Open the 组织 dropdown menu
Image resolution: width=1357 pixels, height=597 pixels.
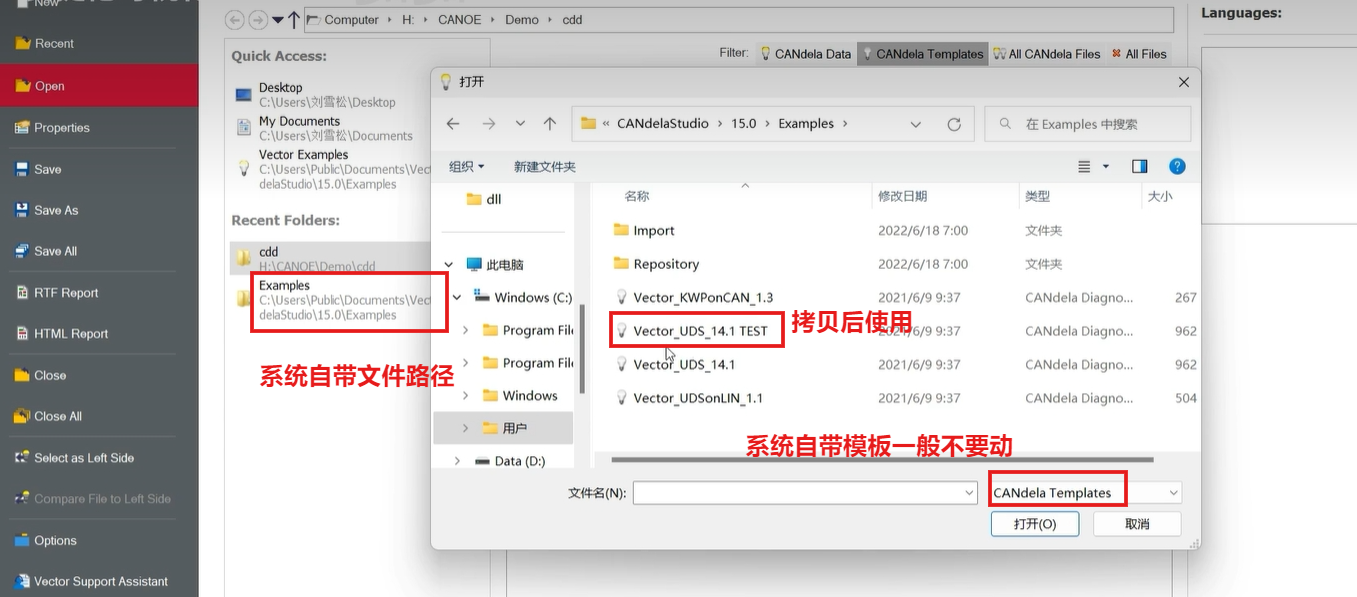(467, 166)
